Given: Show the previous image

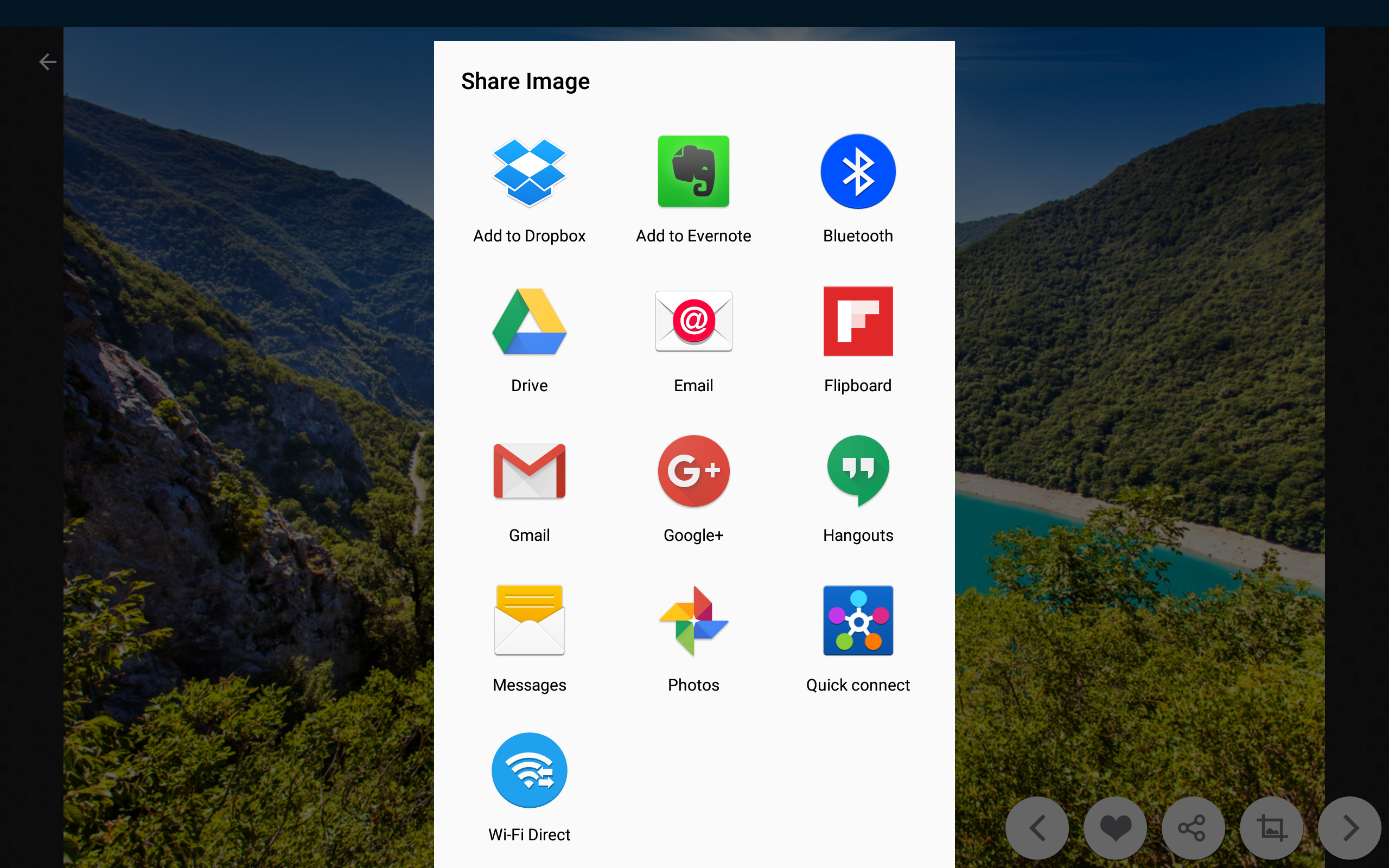Looking at the screenshot, I should pos(1036,828).
